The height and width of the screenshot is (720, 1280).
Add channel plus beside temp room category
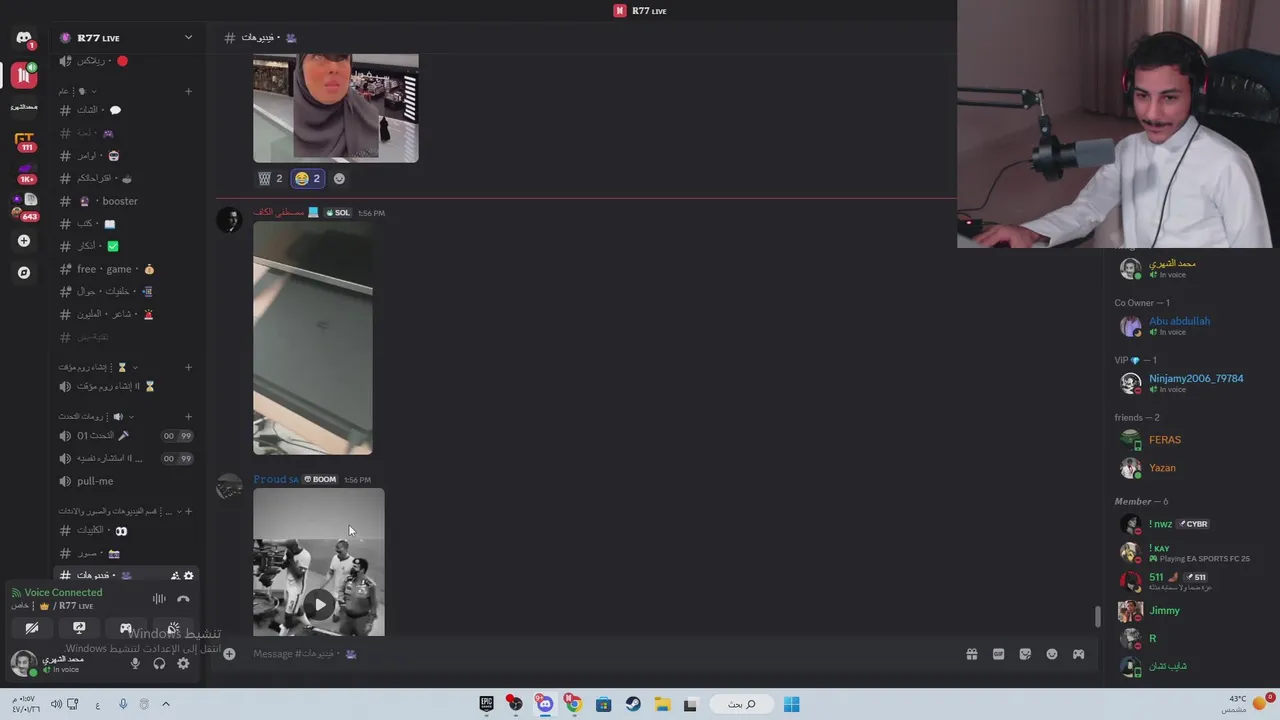click(x=188, y=367)
